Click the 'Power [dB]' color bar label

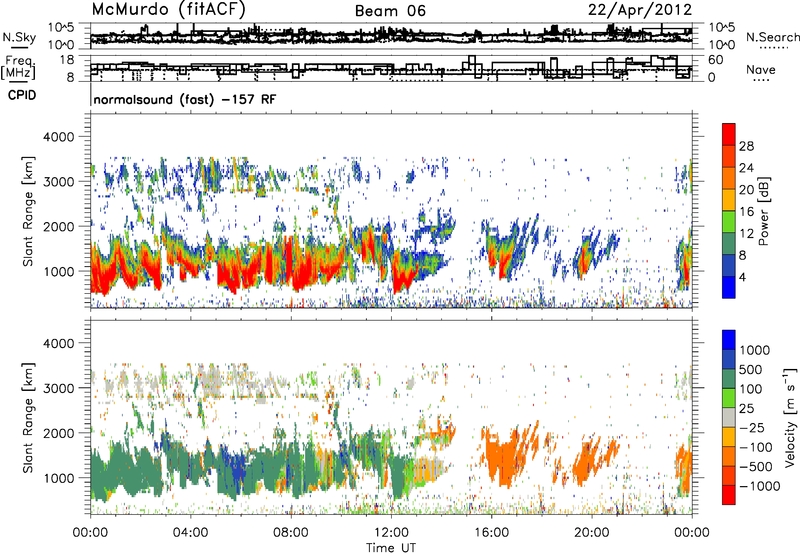tap(764, 211)
